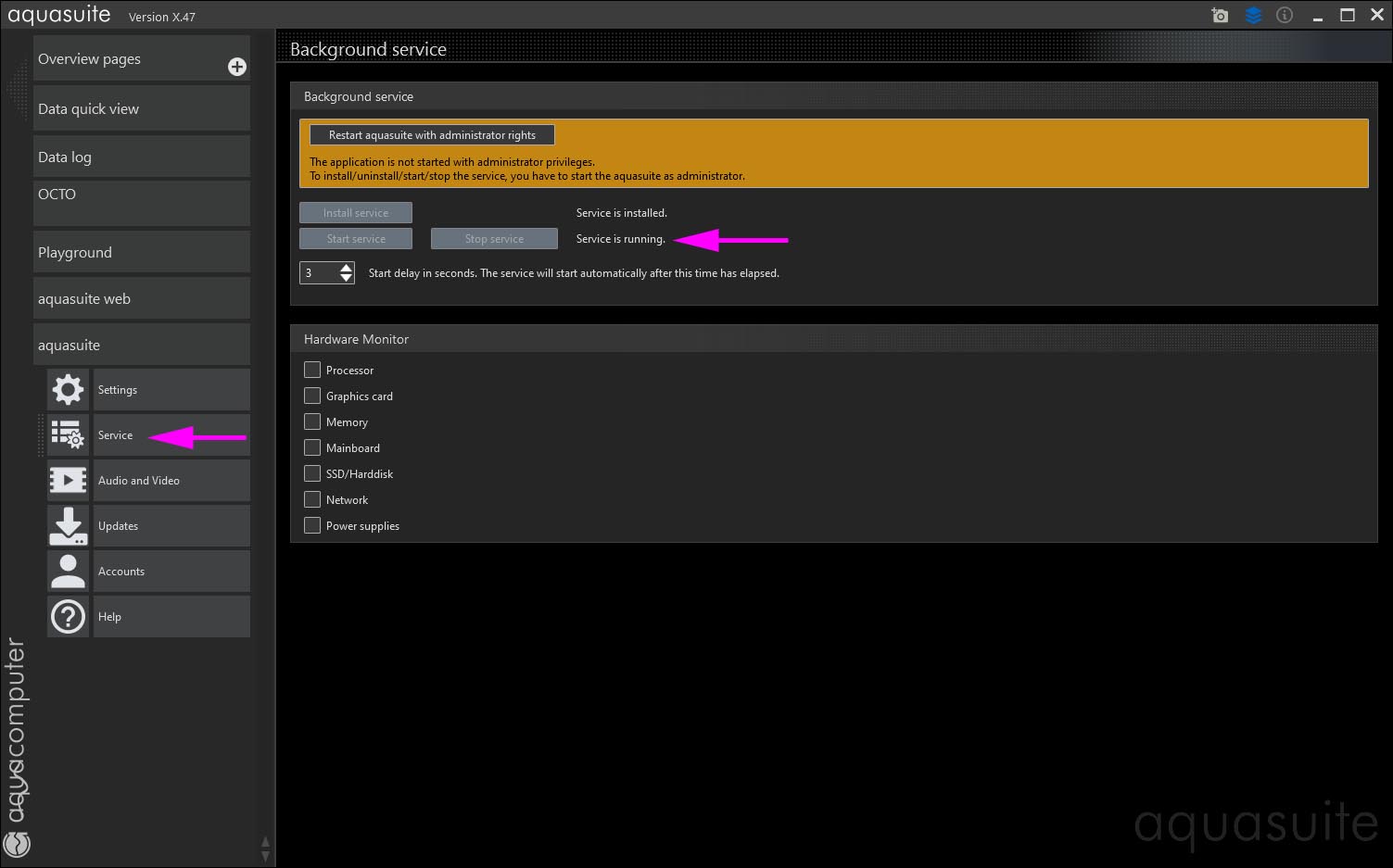Open the info icon in title bar
The width and height of the screenshot is (1393, 868).
point(1285,16)
